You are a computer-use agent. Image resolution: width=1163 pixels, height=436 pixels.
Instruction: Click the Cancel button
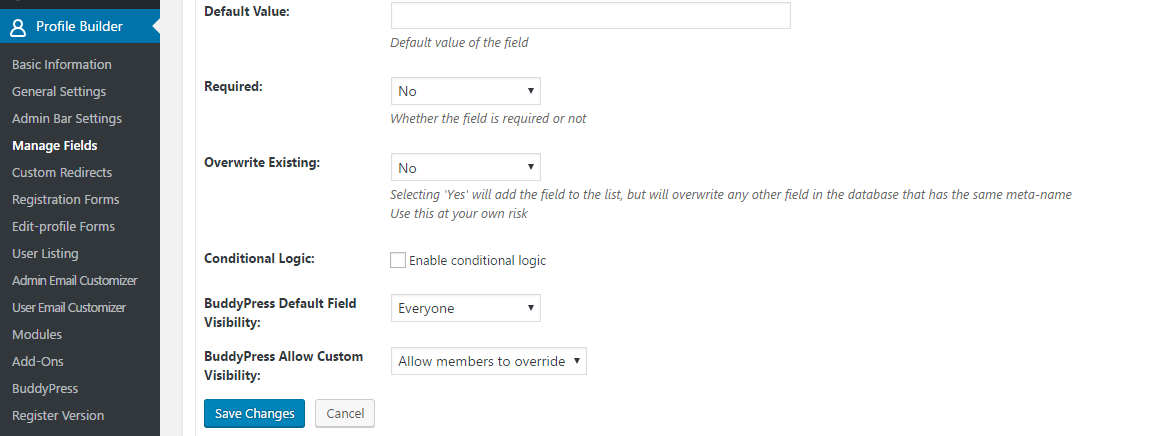click(x=345, y=414)
